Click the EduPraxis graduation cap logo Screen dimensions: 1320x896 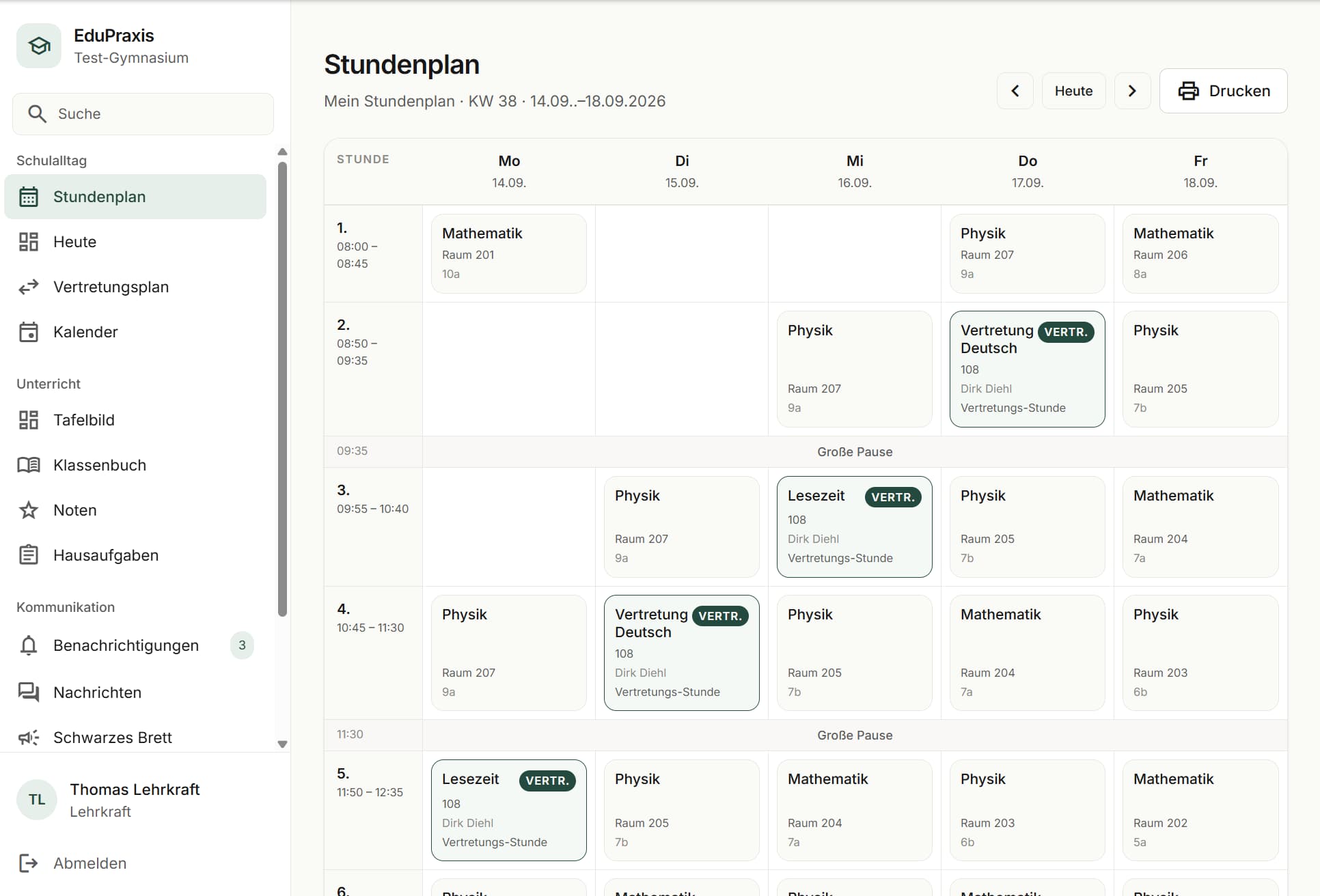click(x=39, y=46)
